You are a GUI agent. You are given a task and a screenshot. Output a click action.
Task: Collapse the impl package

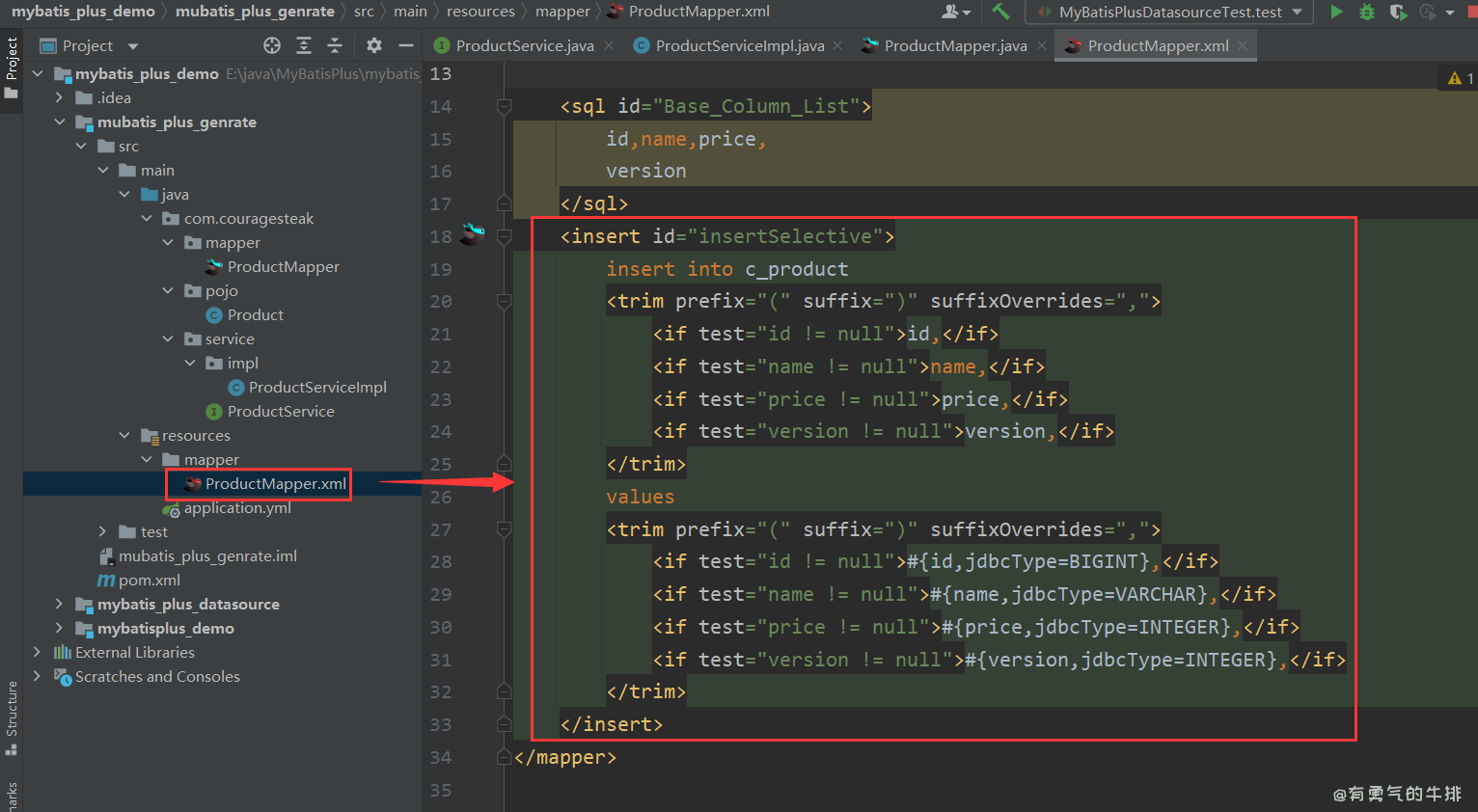pos(190,363)
